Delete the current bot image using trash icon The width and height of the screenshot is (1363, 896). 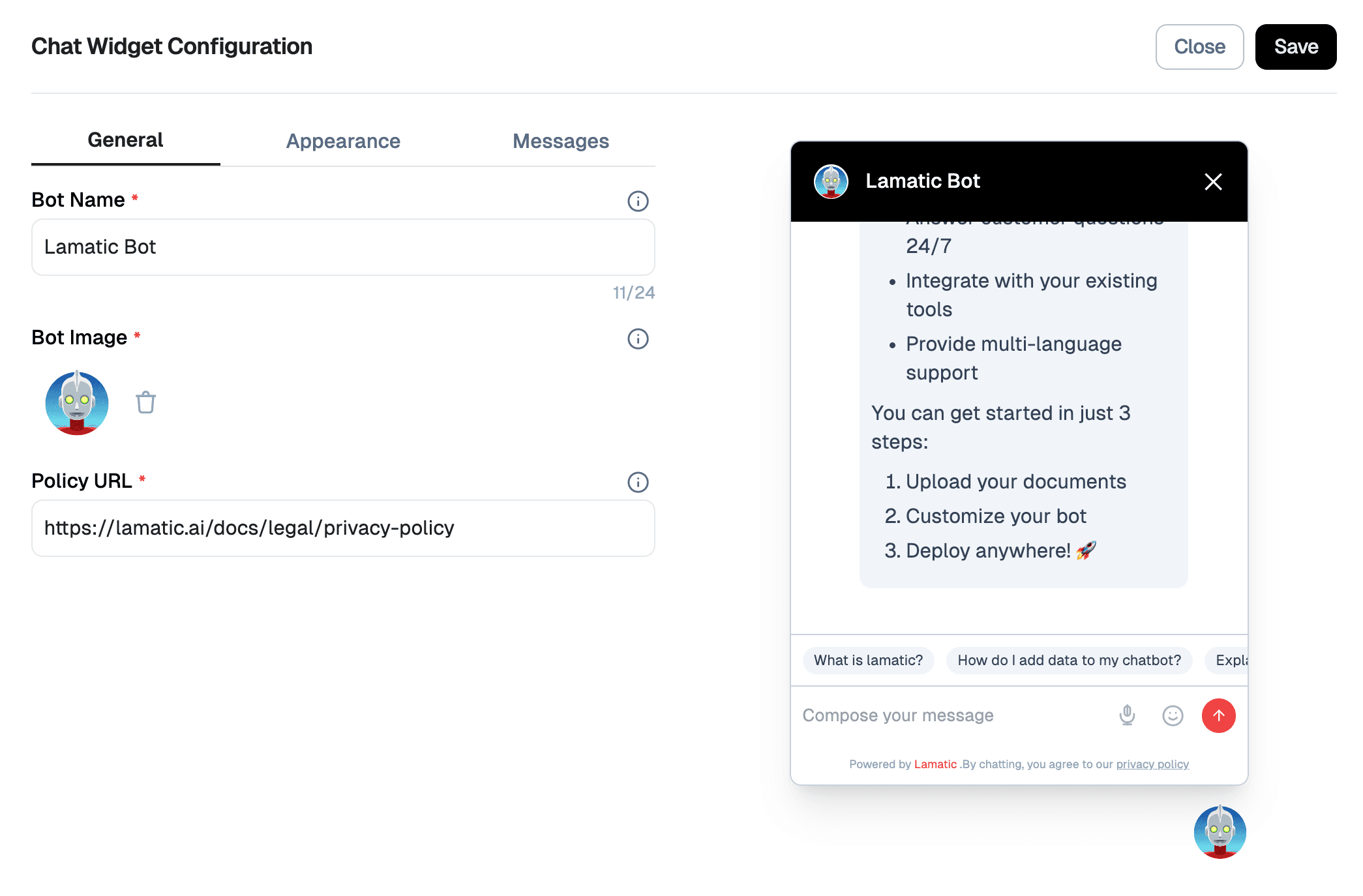point(145,403)
